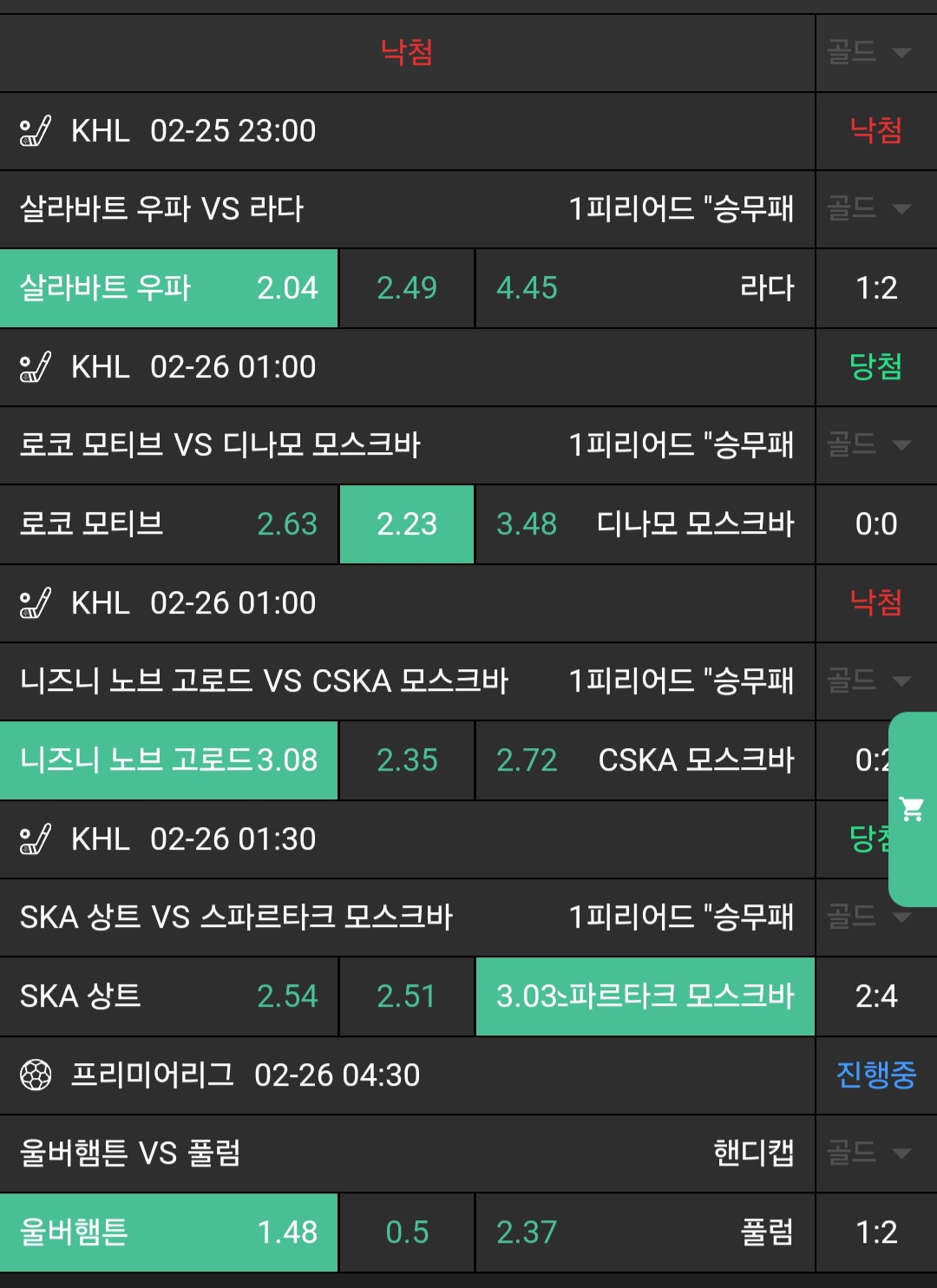Toggle 니즈니 노브 고로드 odds 3.08
The image size is (937, 1288).
pos(168,760)
